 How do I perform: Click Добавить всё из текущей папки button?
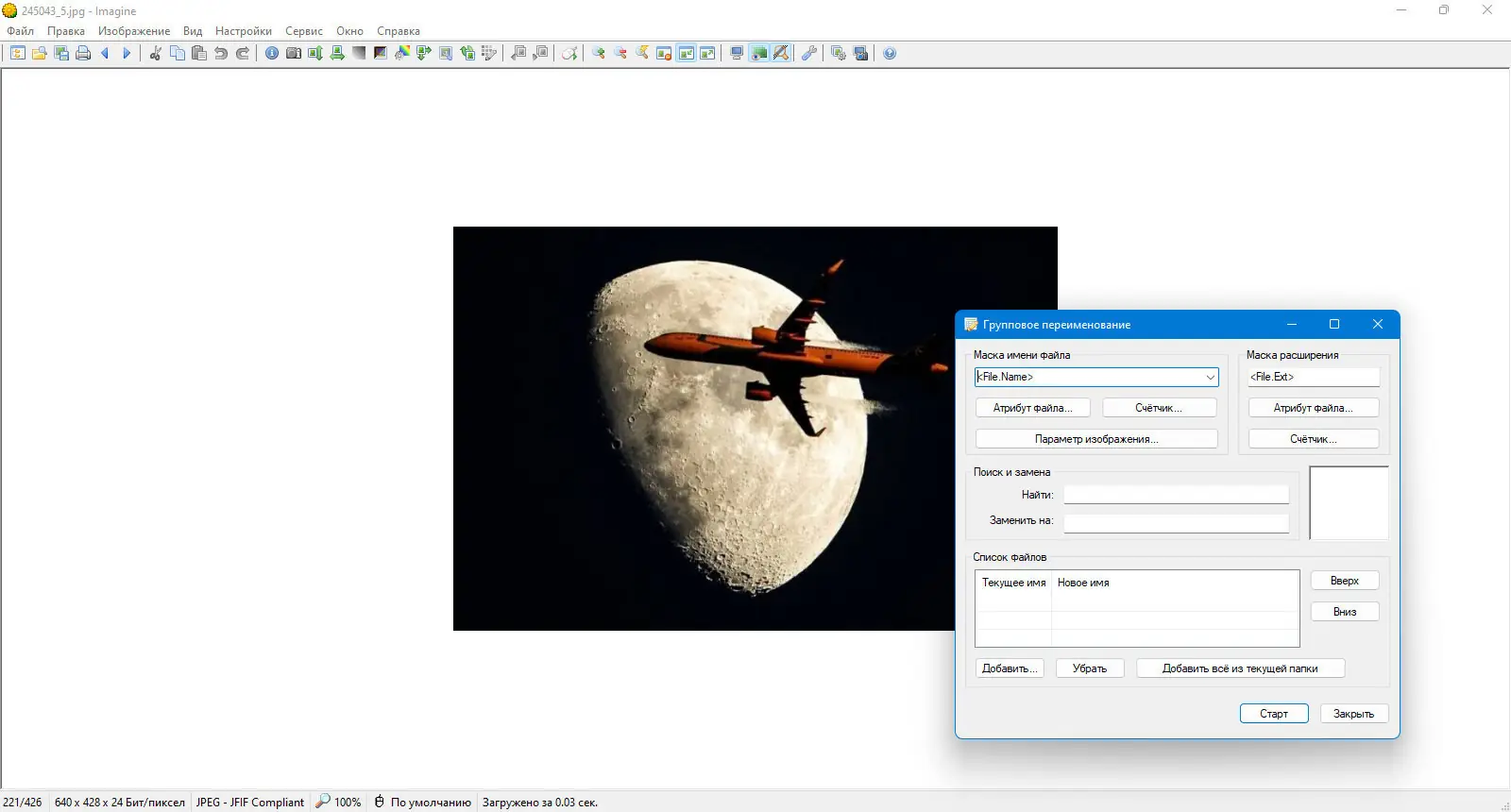click(x=1240, y=668)
